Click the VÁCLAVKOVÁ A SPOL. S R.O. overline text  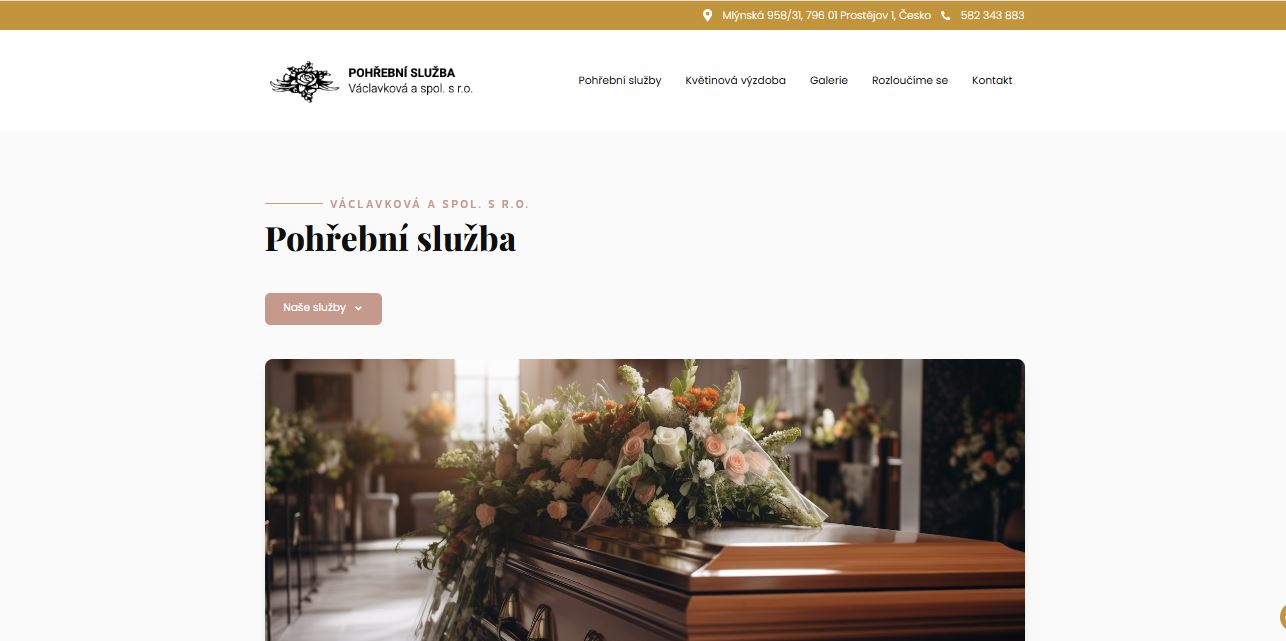point(430,204)
